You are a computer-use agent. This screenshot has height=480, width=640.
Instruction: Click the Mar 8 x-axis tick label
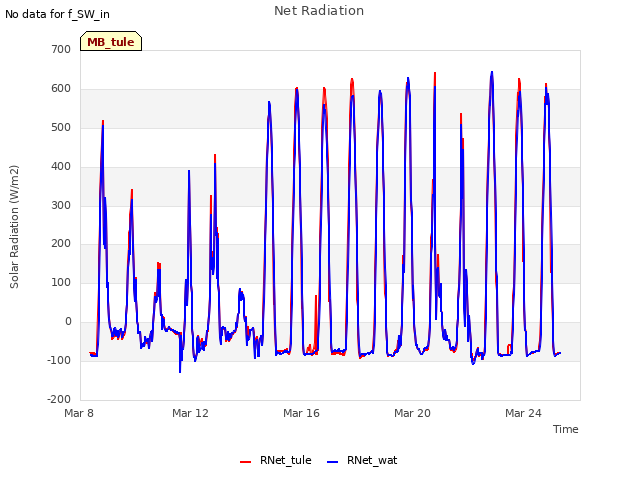coord(79,413)
